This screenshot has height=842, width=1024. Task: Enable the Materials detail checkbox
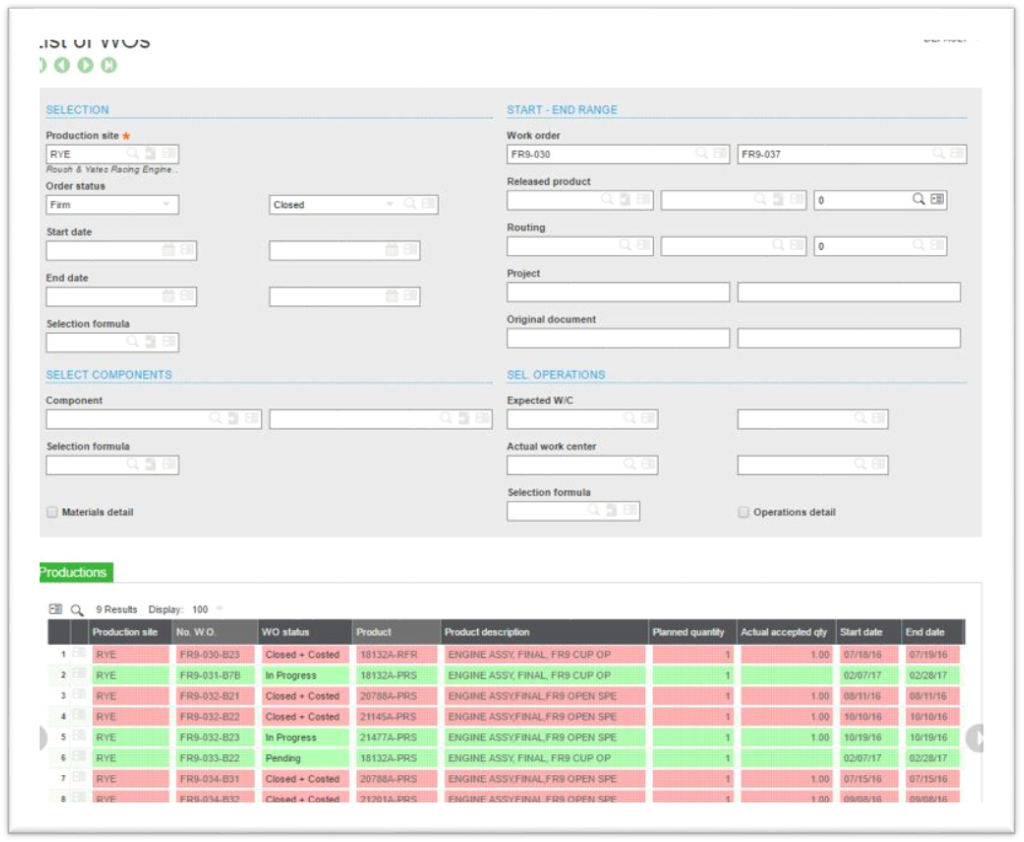pyautogui.click(x=52, y=512)
